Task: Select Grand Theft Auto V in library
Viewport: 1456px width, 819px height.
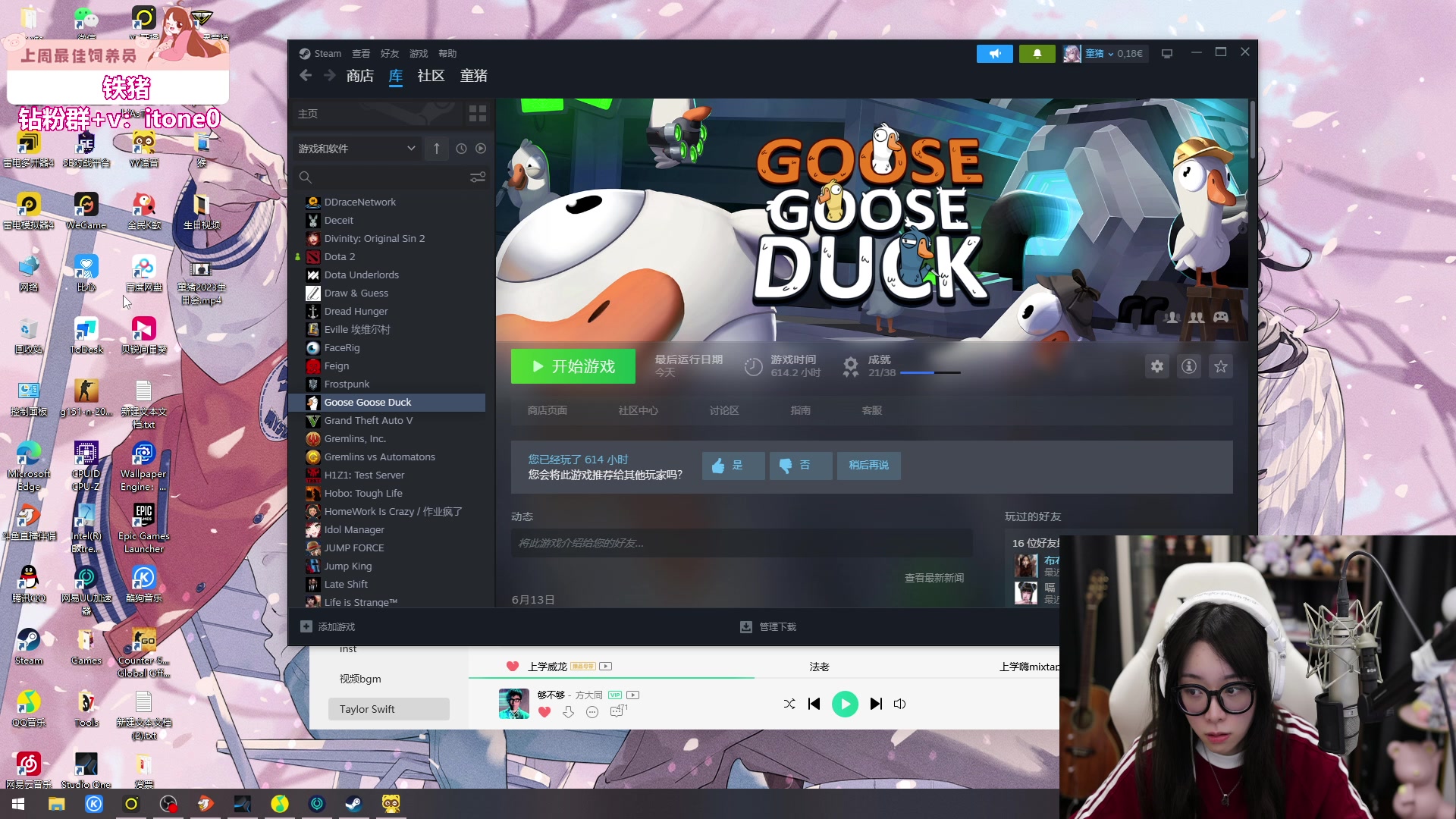Action: point(368,421)
